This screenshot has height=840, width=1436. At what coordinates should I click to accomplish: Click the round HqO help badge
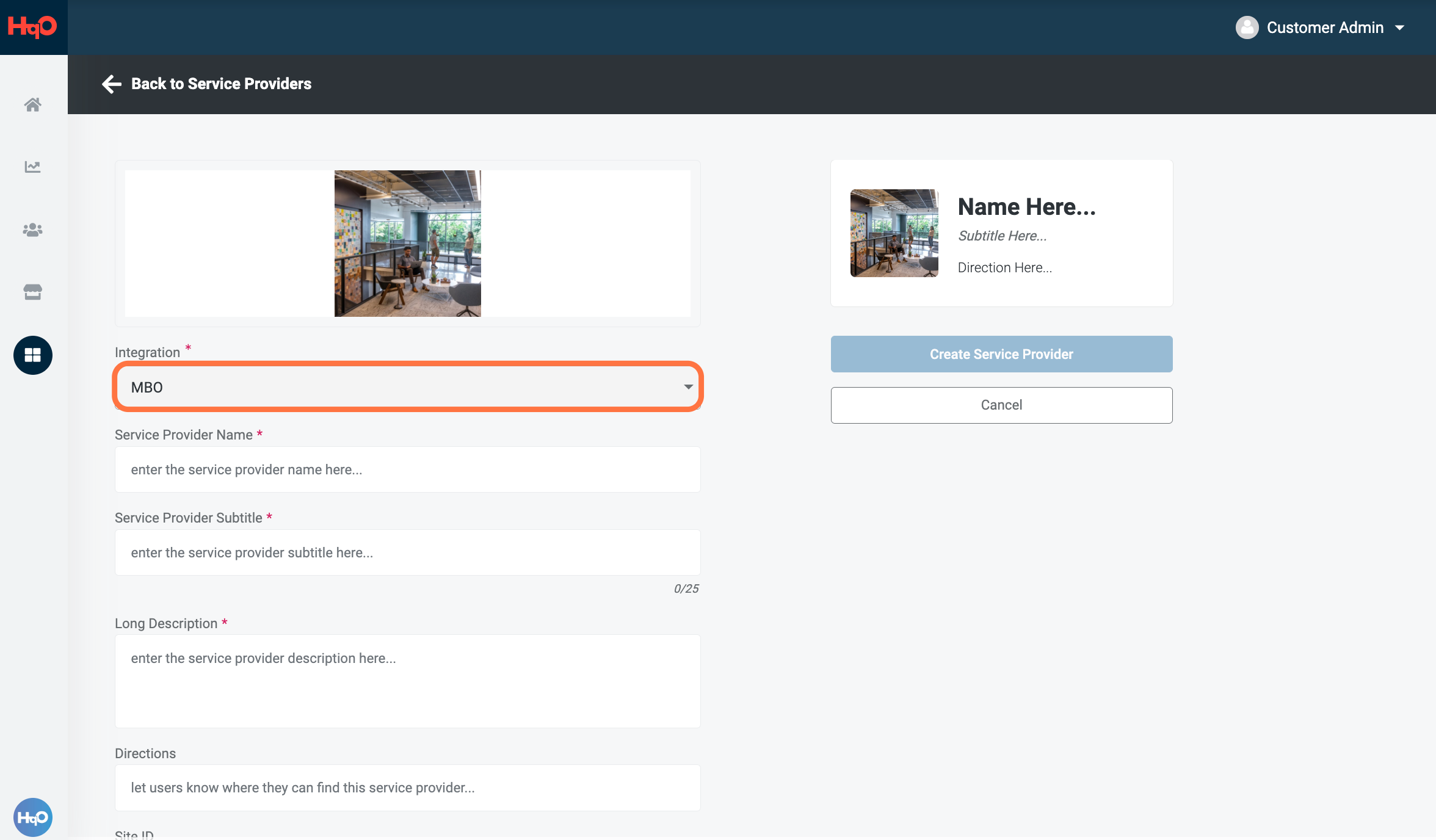click(33, 817)
